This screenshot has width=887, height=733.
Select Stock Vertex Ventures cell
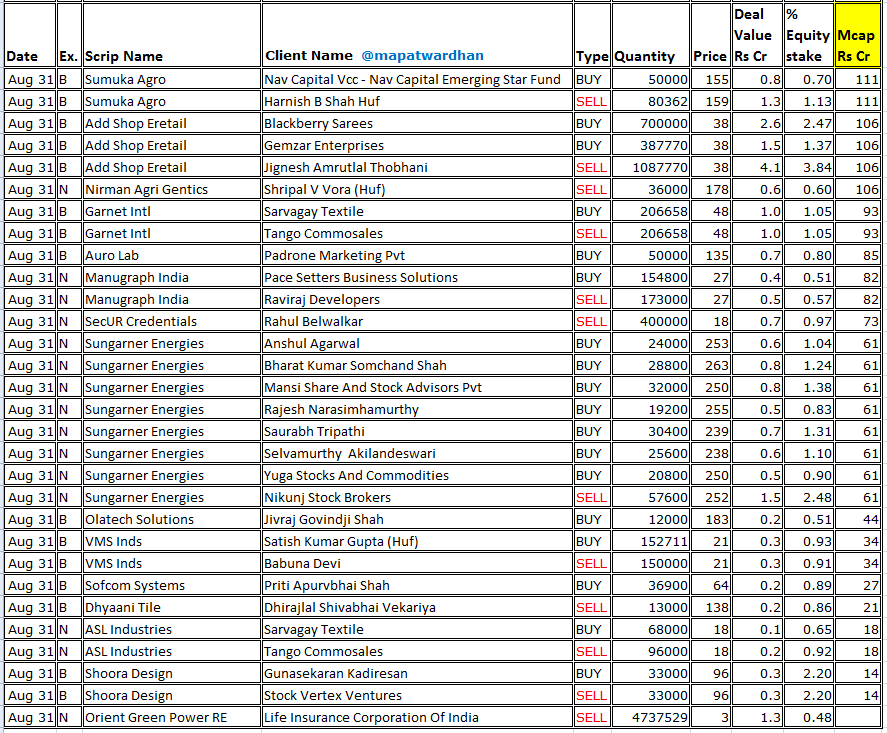point(417,696)
